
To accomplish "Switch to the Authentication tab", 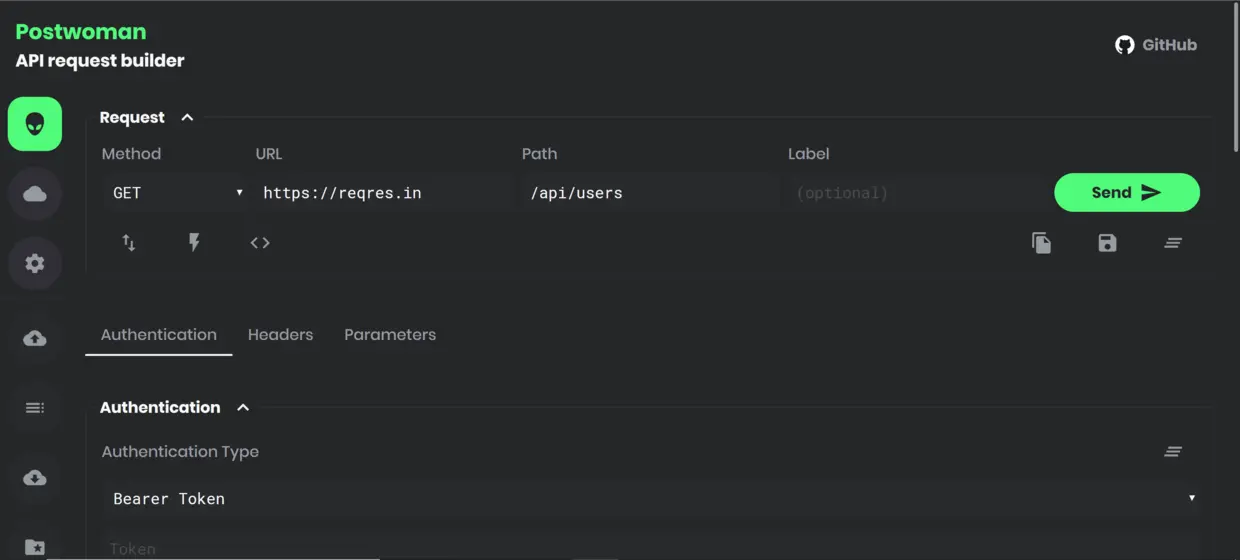I will point(159,335).
